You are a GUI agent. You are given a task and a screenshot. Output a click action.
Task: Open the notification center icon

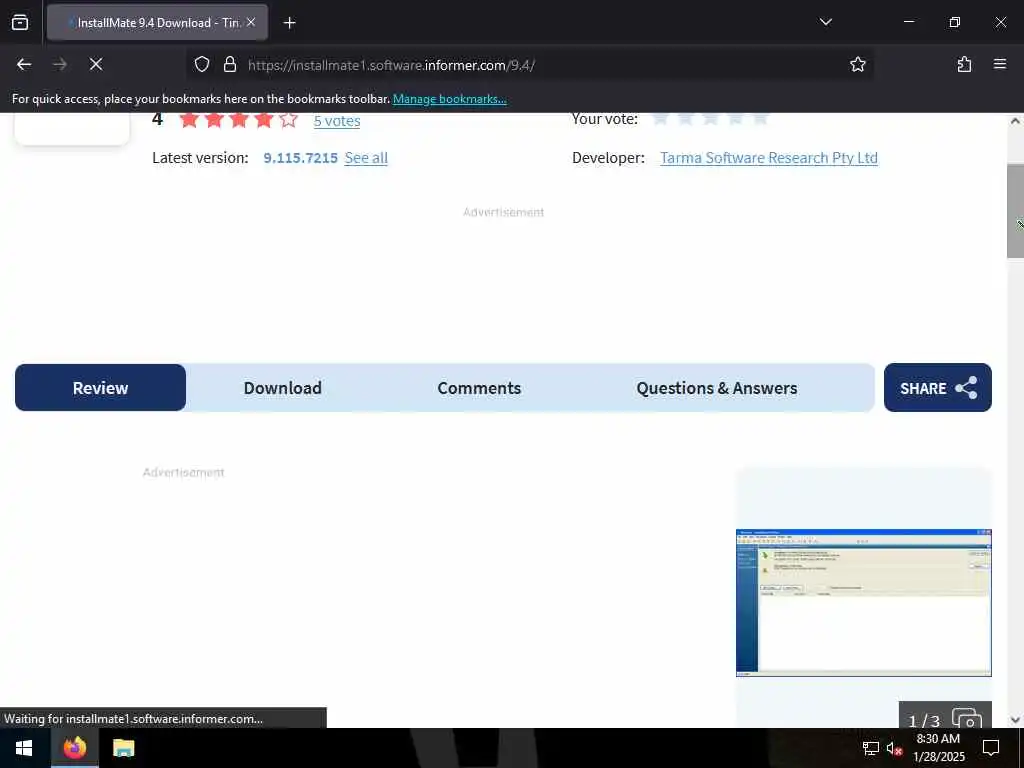click(x=991, y=748)
